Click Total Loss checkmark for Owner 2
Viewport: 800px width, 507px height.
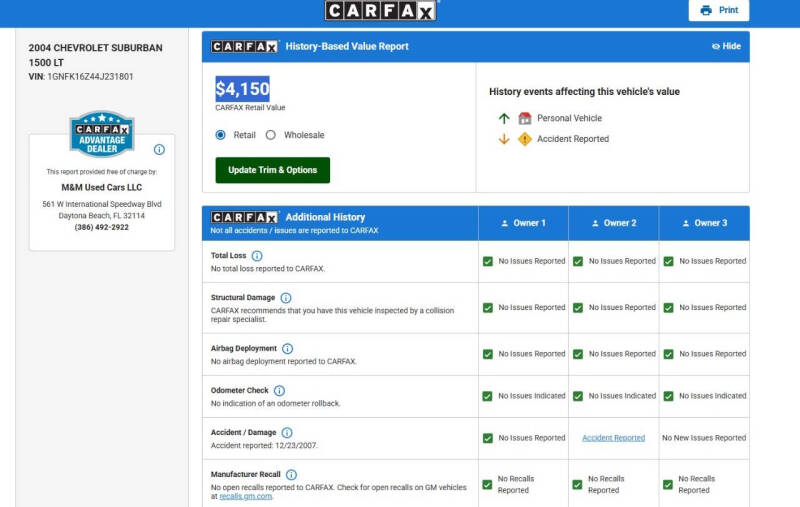click(x=578, y=261)
